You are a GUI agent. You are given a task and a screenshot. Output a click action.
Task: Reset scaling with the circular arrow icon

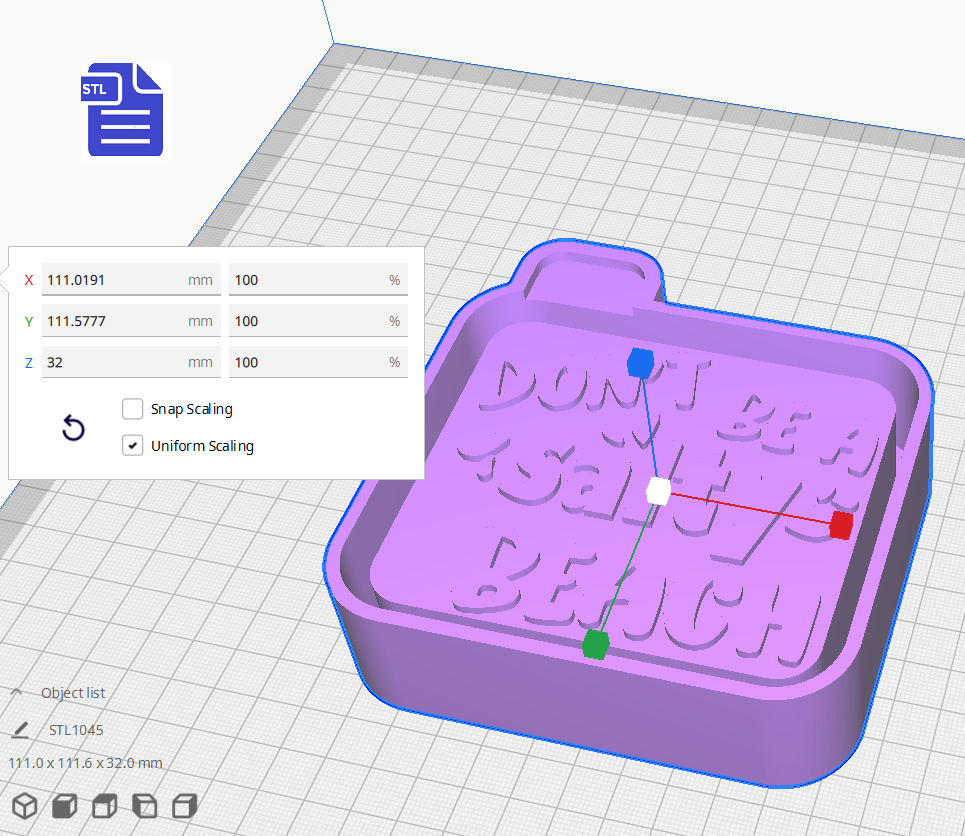click(73, 428)
